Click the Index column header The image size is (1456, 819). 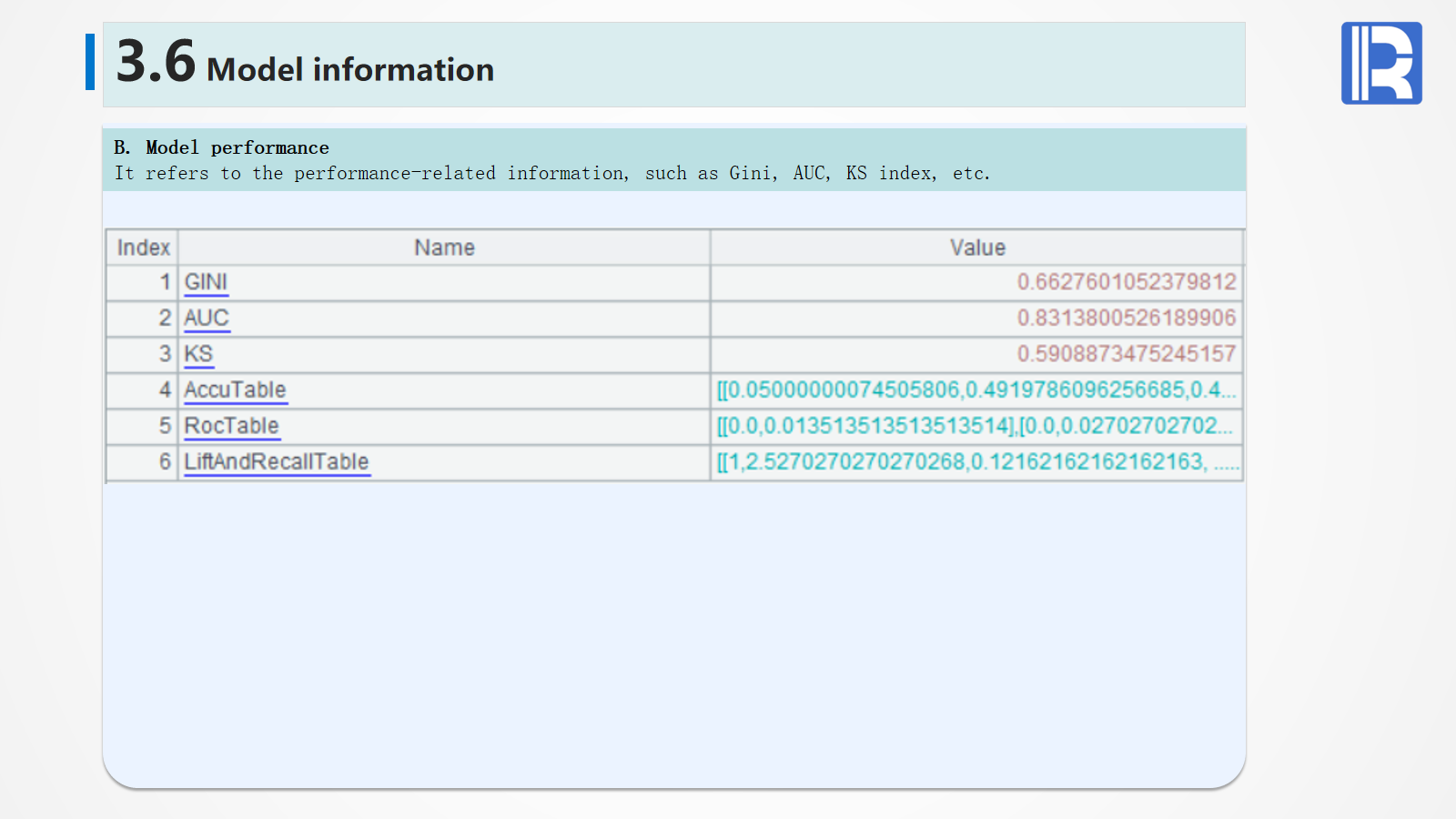[x=143, y=248]
